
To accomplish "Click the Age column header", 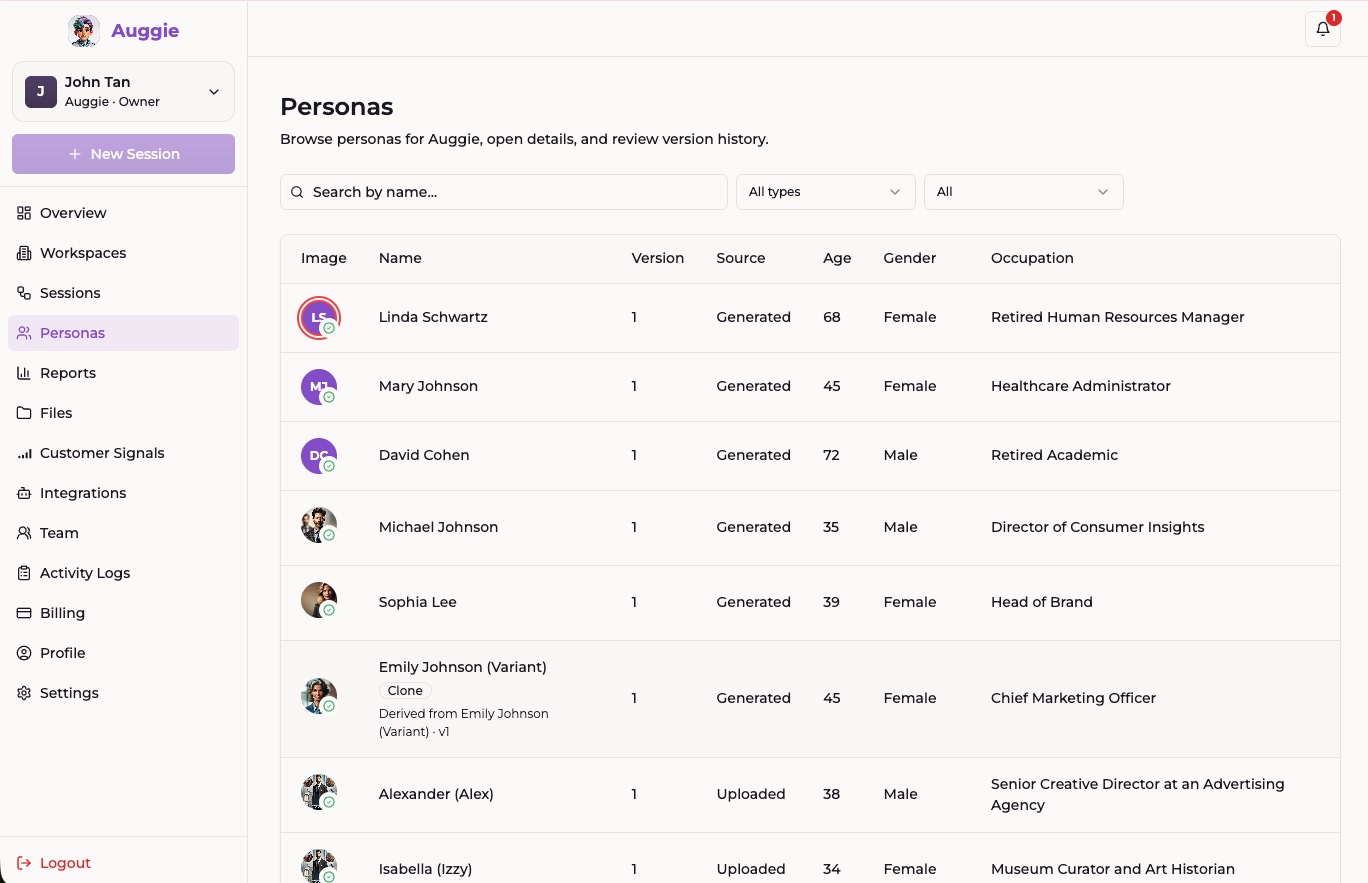I will 837,258.
